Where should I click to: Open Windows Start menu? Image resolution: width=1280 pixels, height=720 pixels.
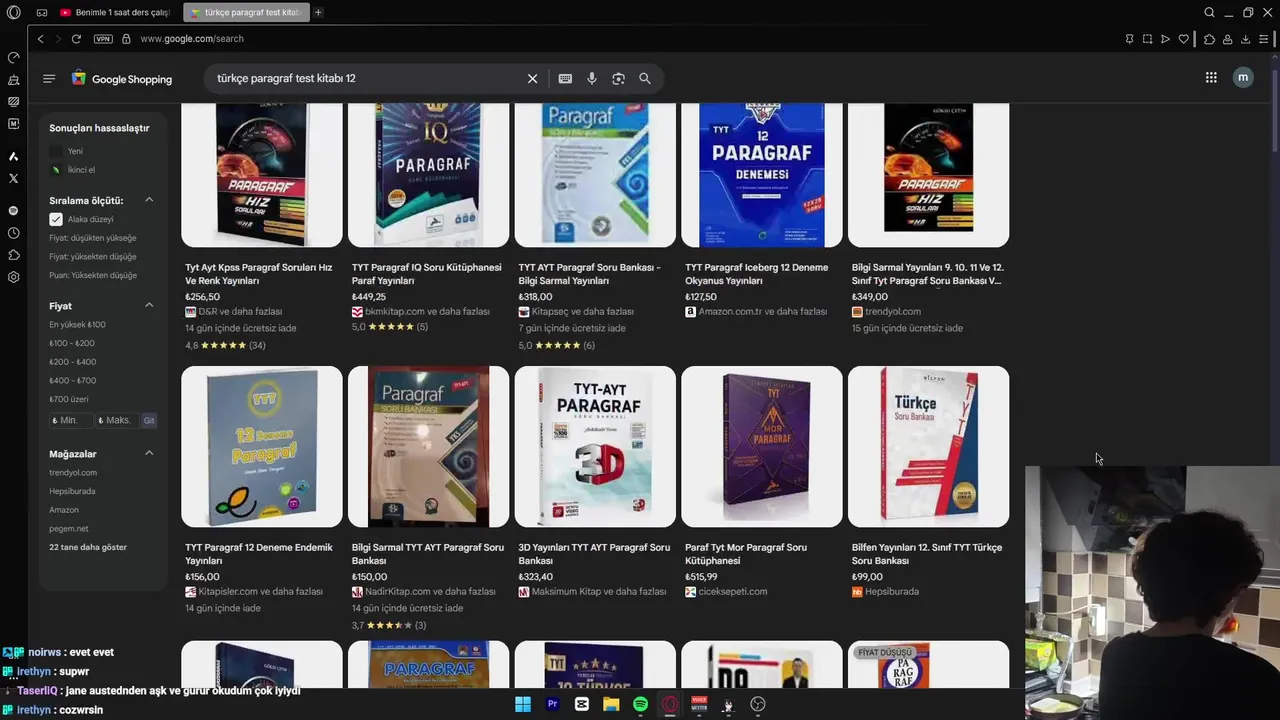(x=523, y=704)
